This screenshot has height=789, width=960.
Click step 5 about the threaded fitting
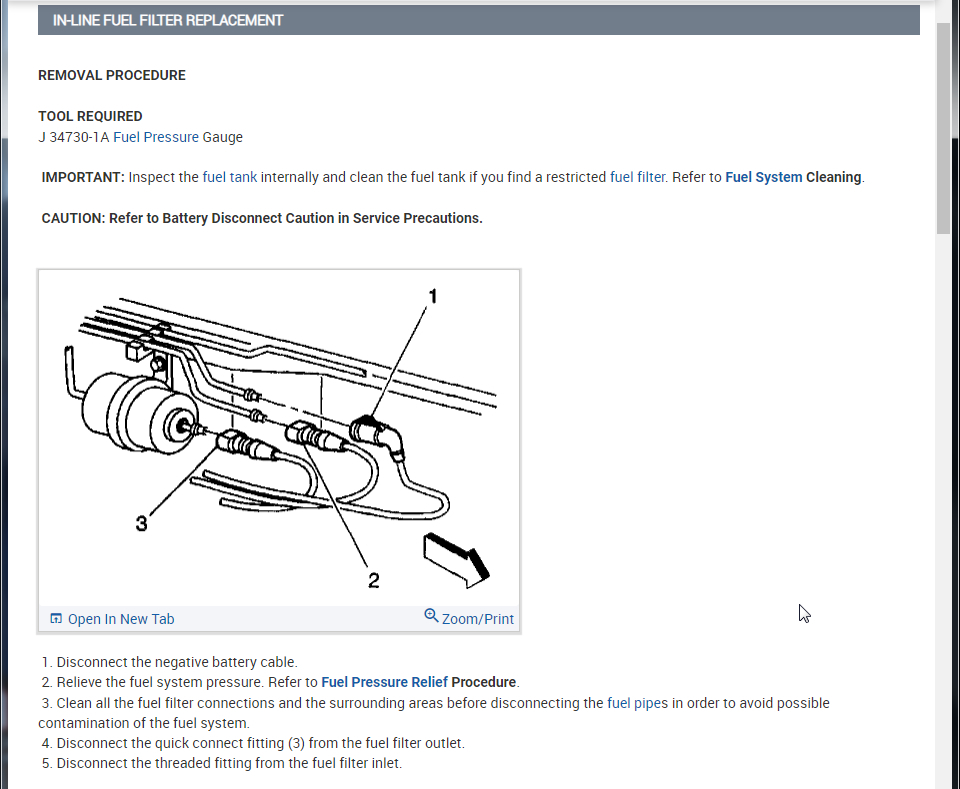point(222,763)
